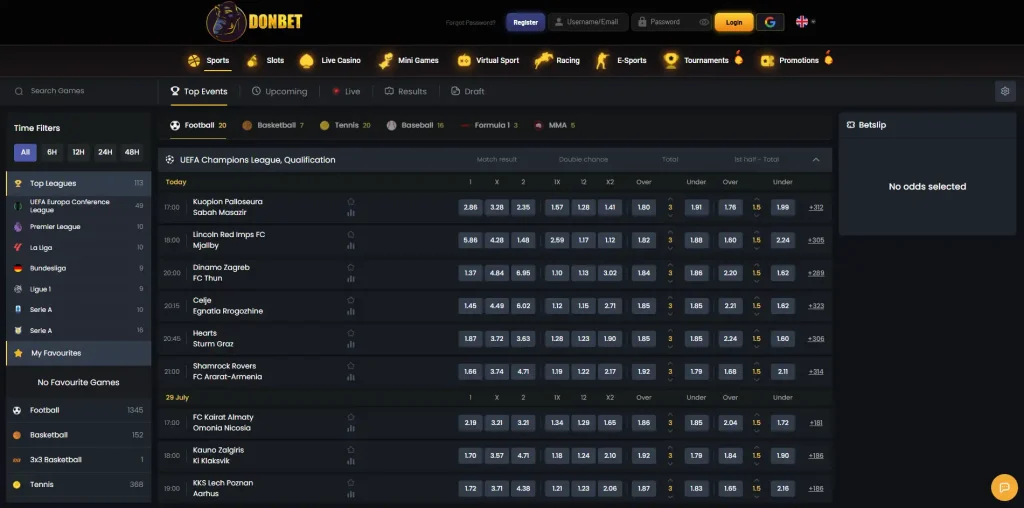Open statistics icon for FC Kairat Almaty
This screenshot has height=508, width=1024.
[351, 428]
